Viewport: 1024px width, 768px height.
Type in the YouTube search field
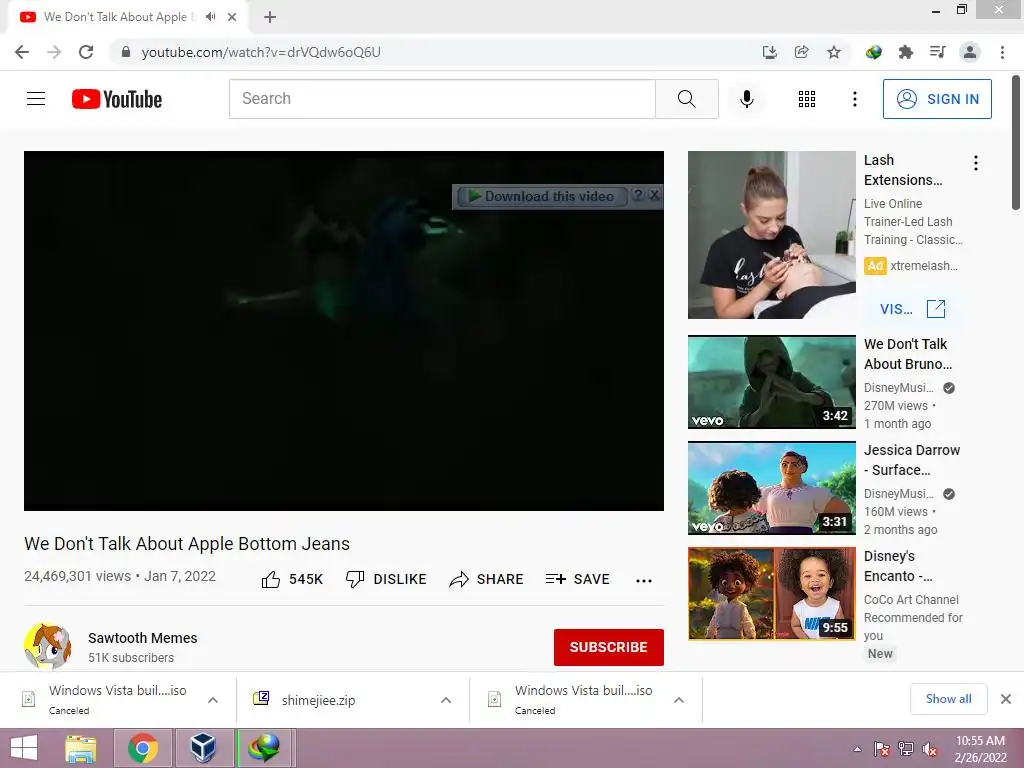click(x=442, y=99)
